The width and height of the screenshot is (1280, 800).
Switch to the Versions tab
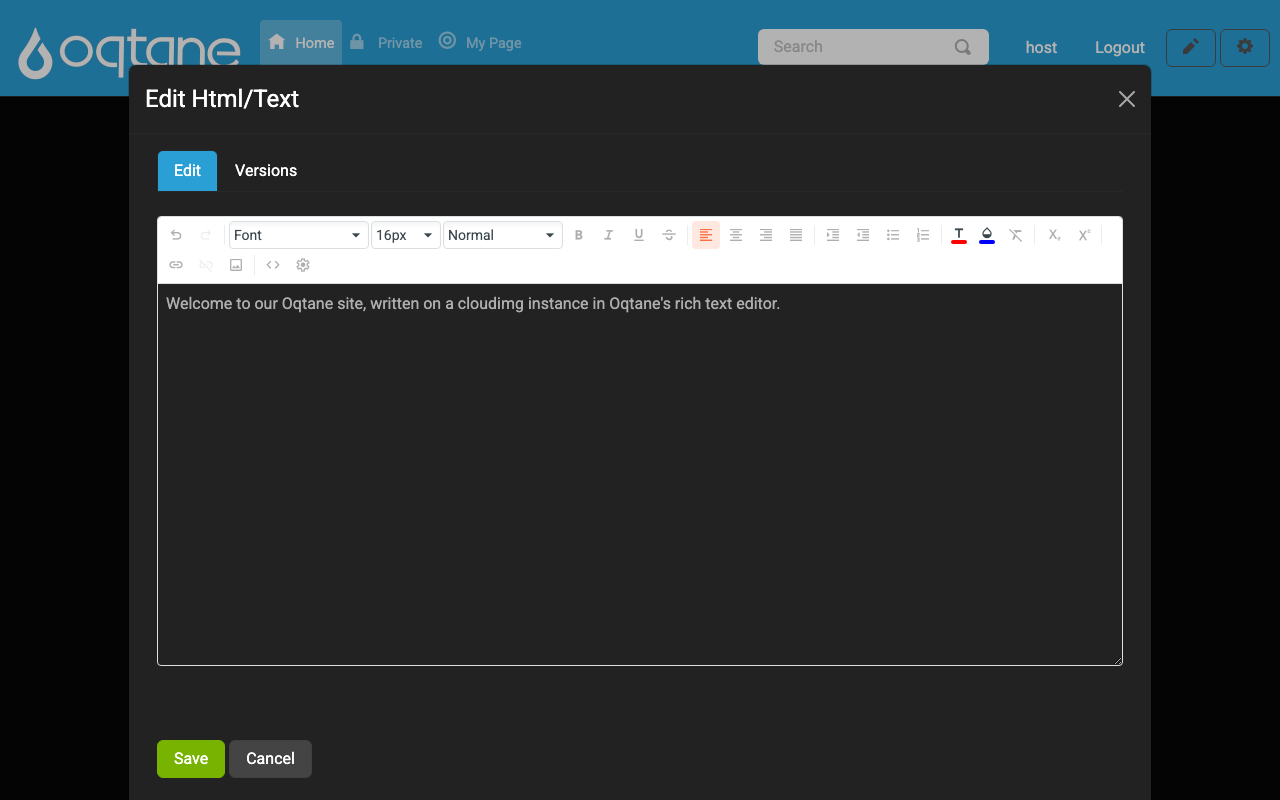click(x=266, y=171)
